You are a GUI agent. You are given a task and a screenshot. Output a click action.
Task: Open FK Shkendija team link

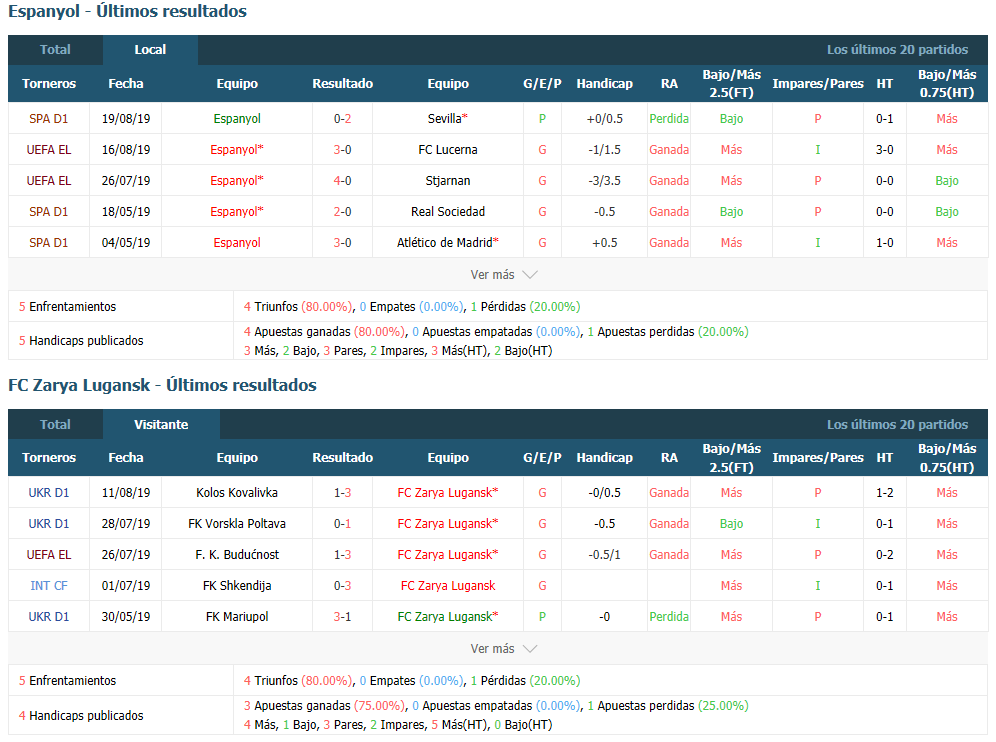point(237,586)
